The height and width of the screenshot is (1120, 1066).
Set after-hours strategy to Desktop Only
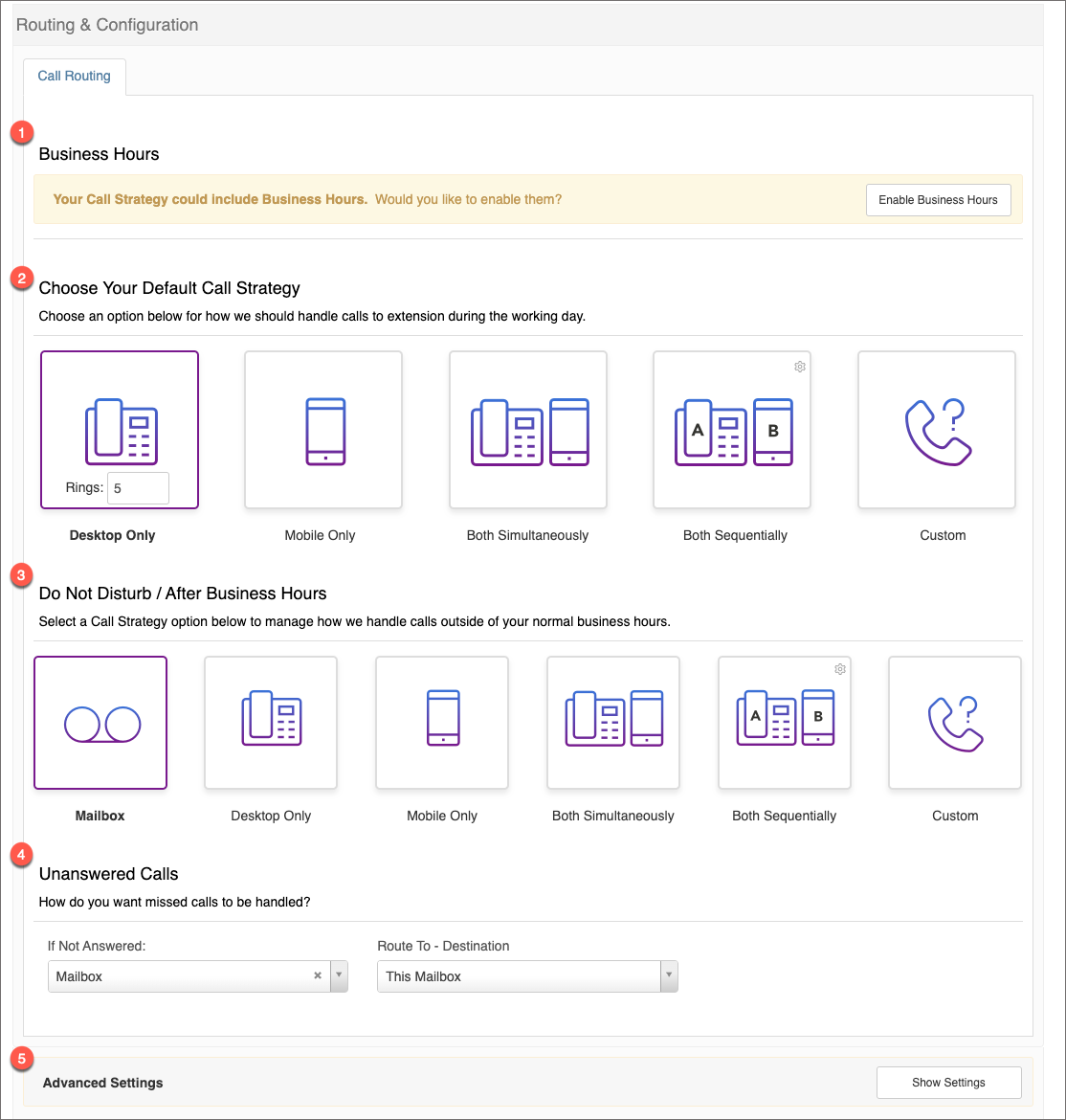click(x=271, y=723)
